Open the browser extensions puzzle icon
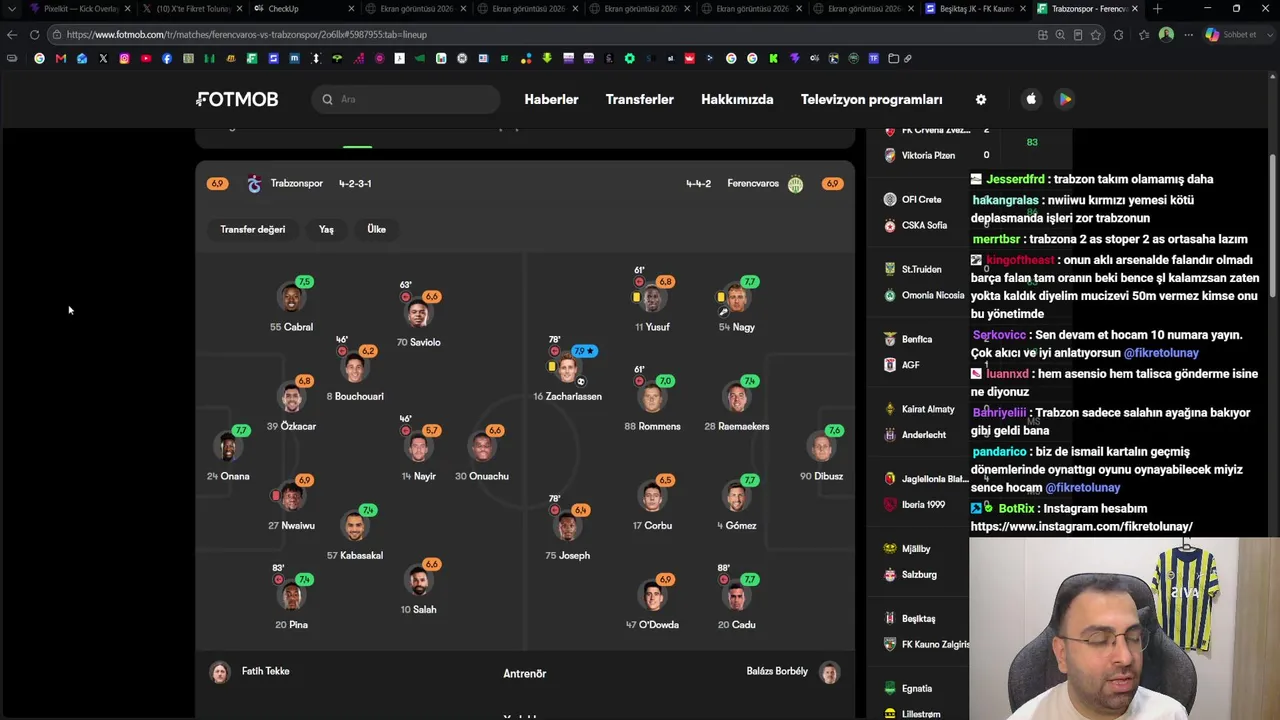Screen dimensions: 1280x720 (1118, 34)
